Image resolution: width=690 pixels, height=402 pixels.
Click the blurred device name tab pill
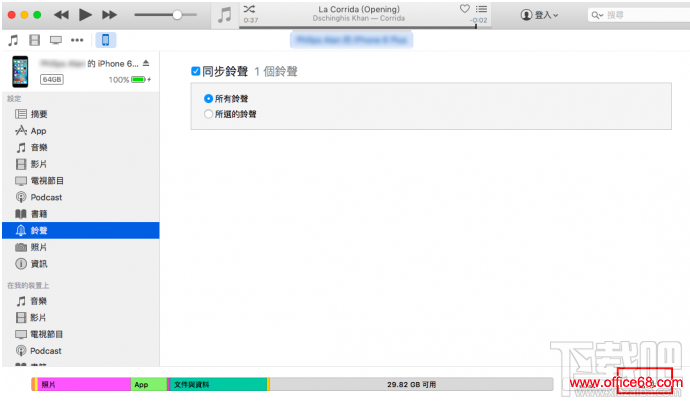point(351,40)
